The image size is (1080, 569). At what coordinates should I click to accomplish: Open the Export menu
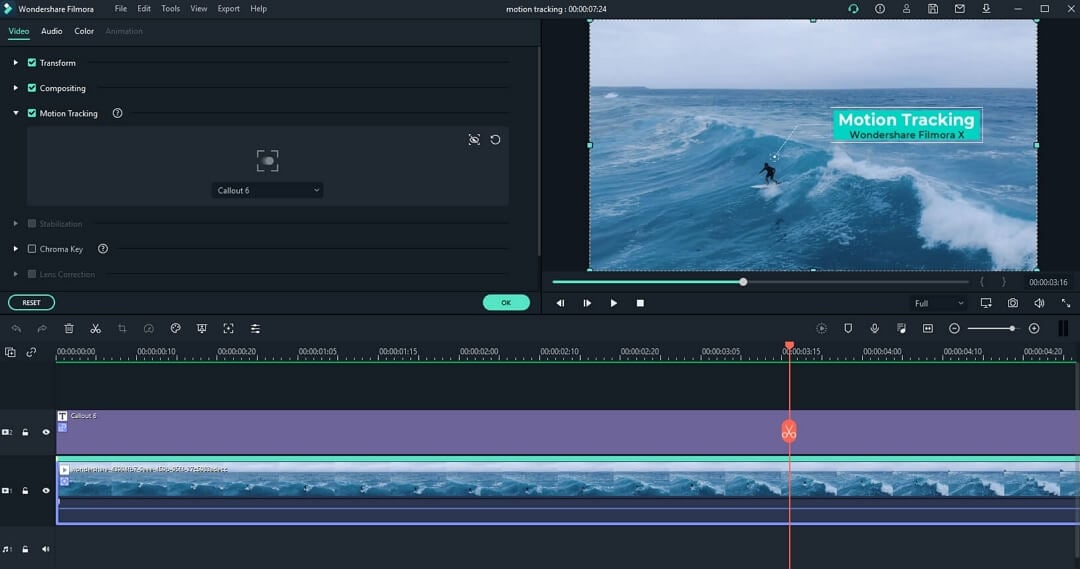pyautogui.click(x=229, y=9)
